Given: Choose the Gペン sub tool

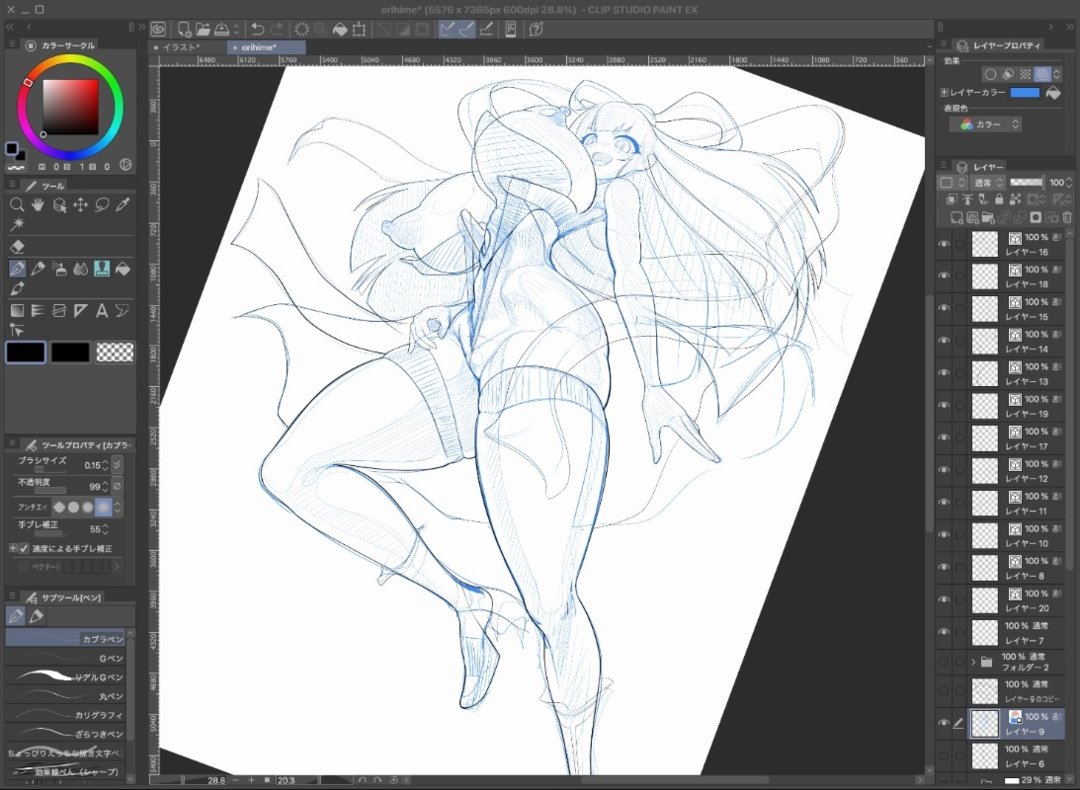Looking at the screenshot, I should (67, 658).
